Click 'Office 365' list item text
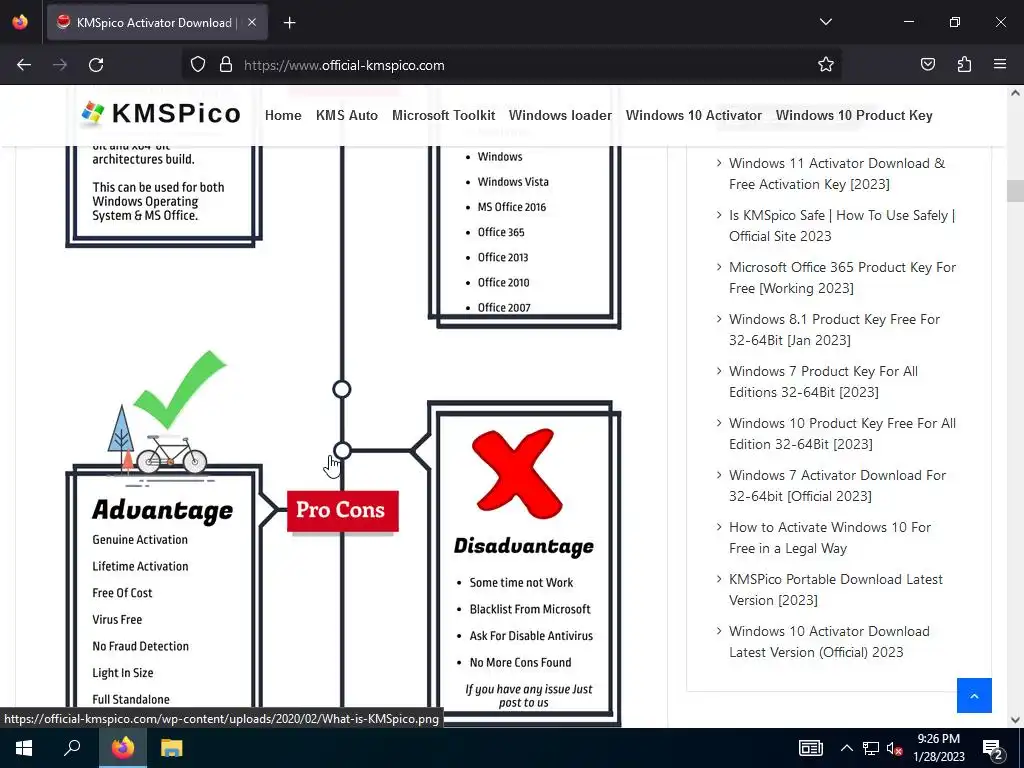The height and width of the screenshot is (768, 1024). [x=501, y=232]
